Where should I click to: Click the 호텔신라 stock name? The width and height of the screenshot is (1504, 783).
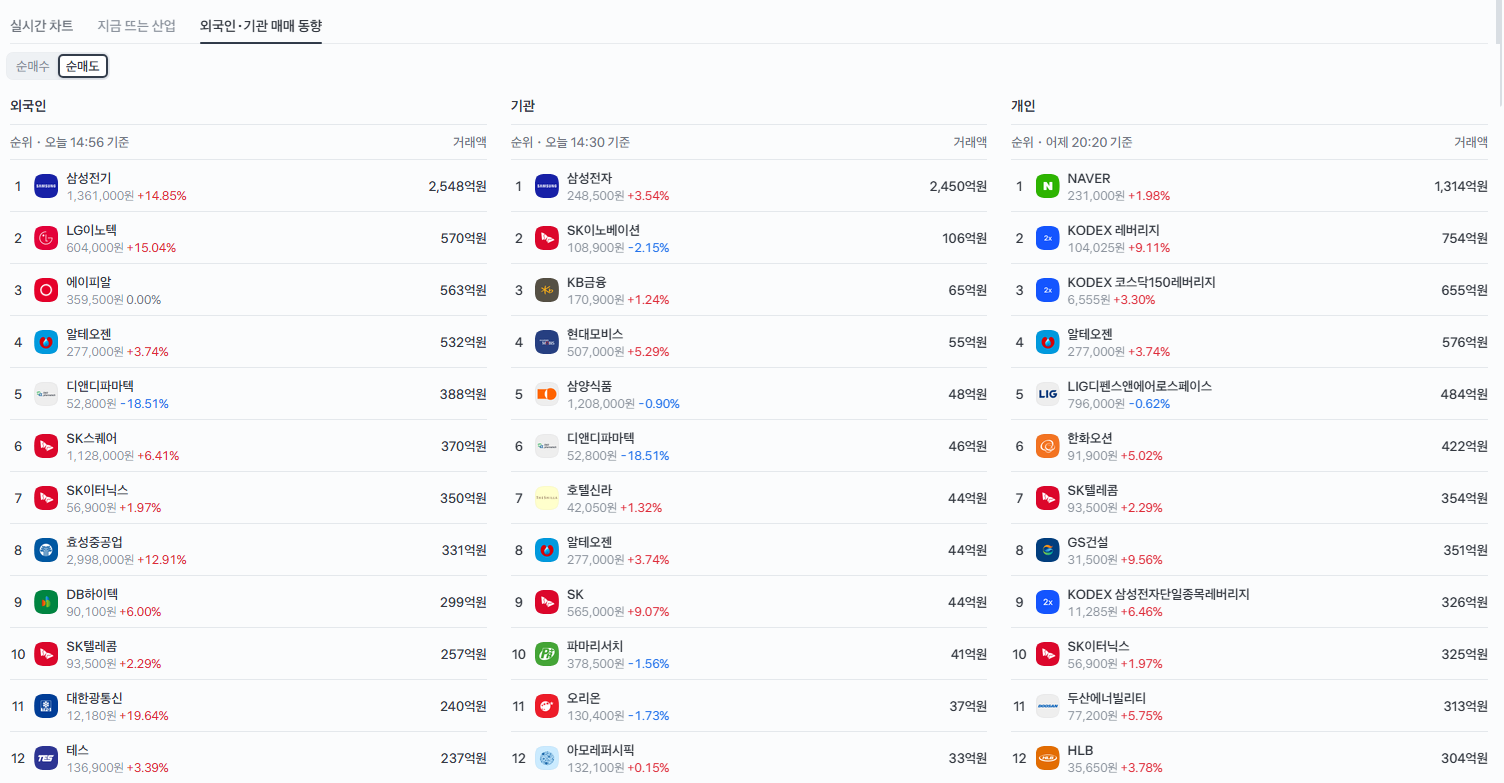[x=590, y=490]
